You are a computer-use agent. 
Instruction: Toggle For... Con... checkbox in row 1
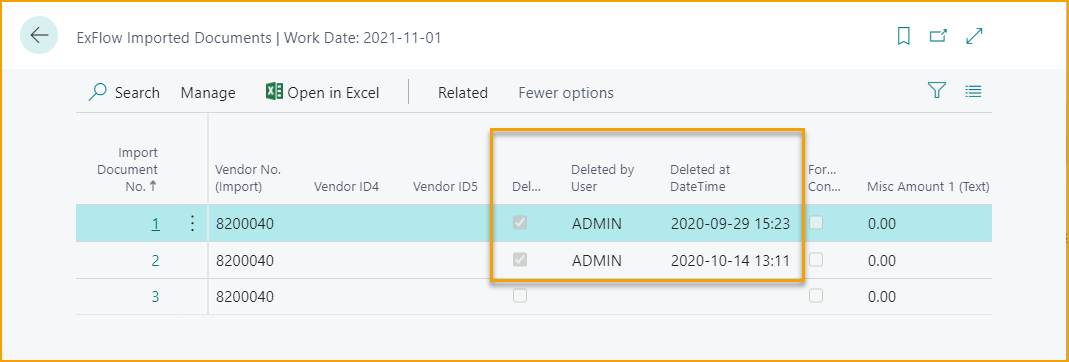click(815, 223)
